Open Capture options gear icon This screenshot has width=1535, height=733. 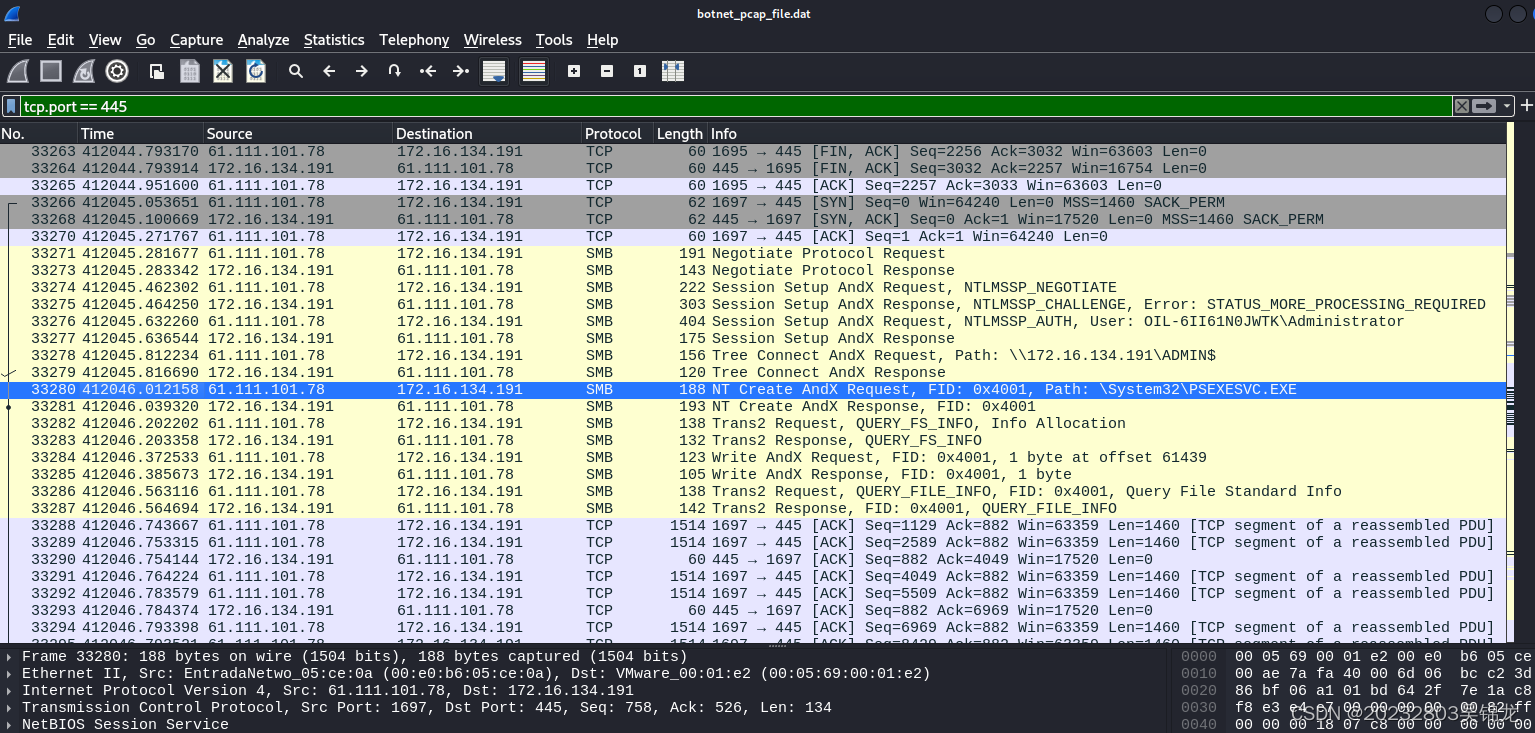pos(117,71)
